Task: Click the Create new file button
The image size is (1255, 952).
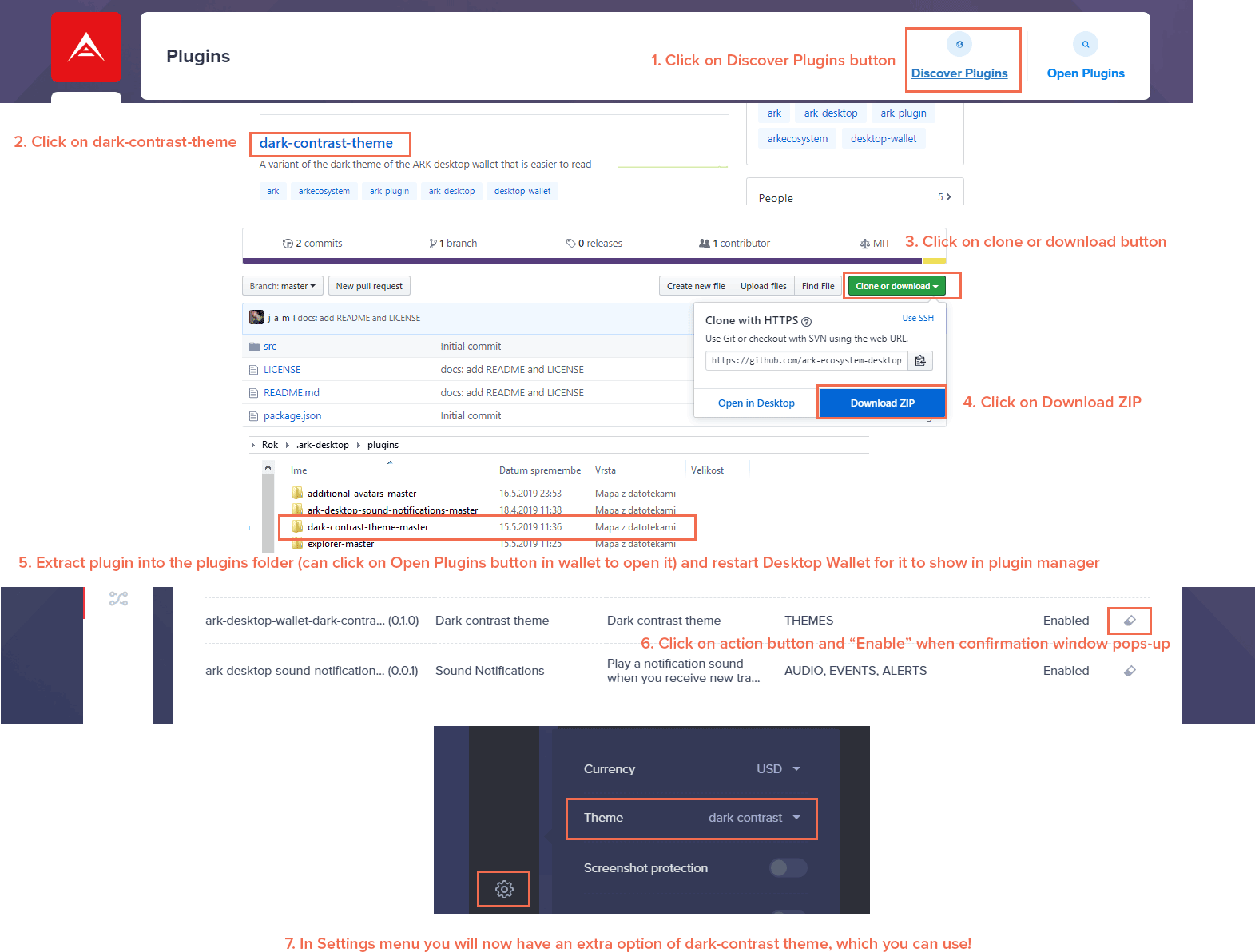Action: [696, 286]
